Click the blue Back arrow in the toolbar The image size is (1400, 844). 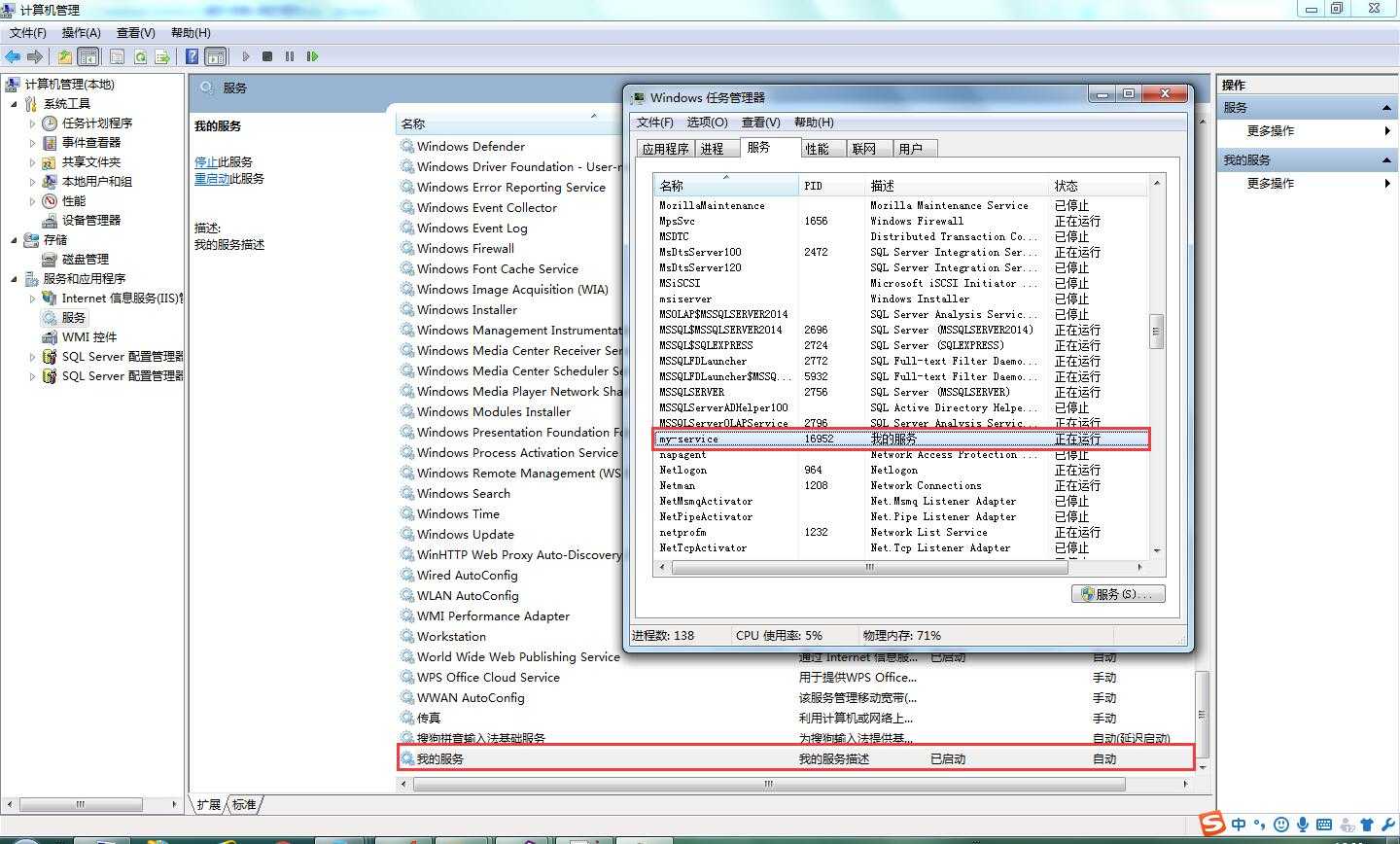click(14, 56)
